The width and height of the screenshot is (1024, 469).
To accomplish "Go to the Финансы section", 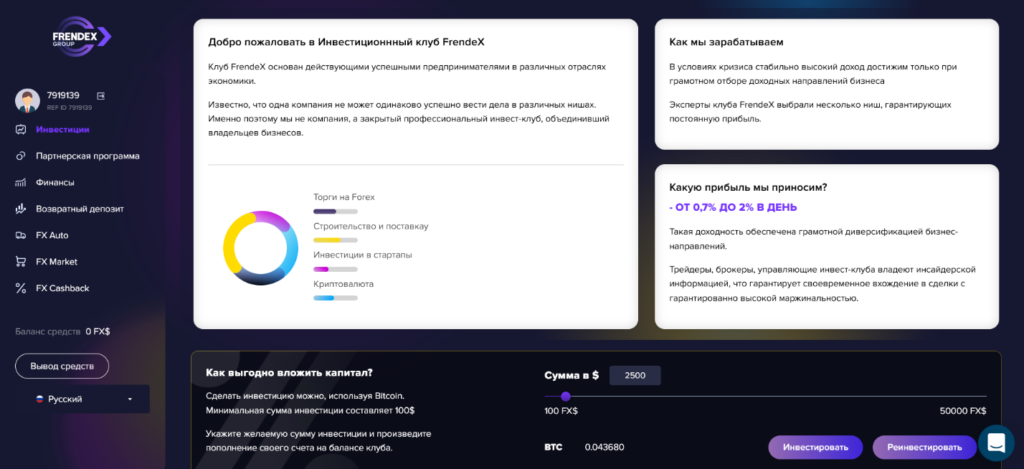I will 55,183.
